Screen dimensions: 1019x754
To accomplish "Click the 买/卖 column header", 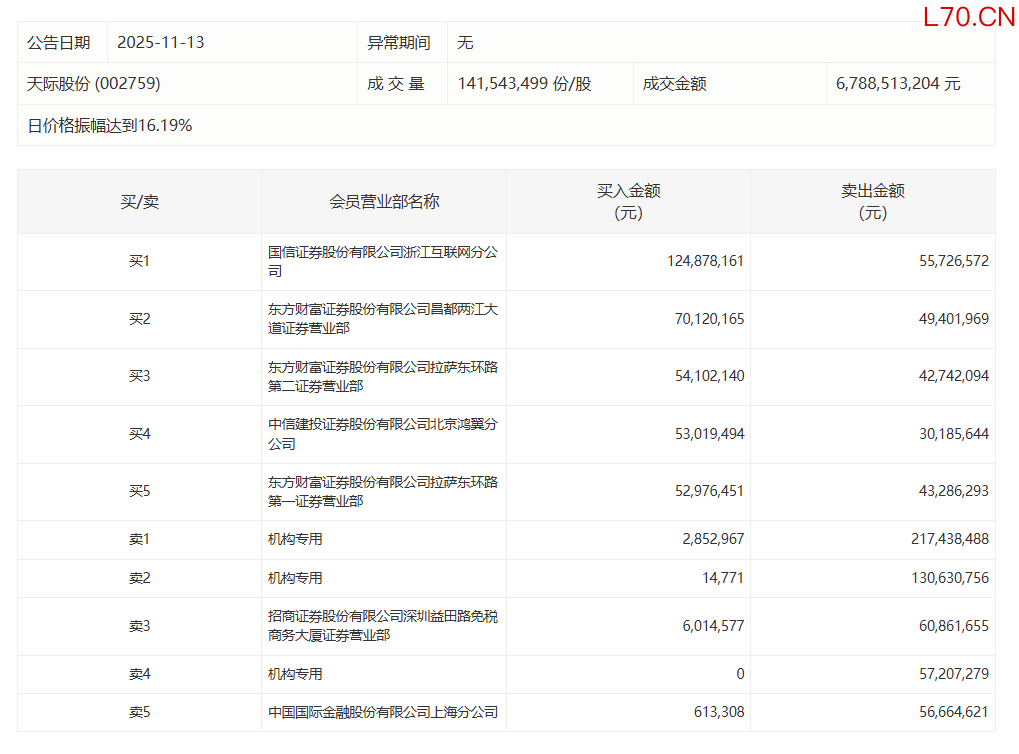I will point(139,202).
